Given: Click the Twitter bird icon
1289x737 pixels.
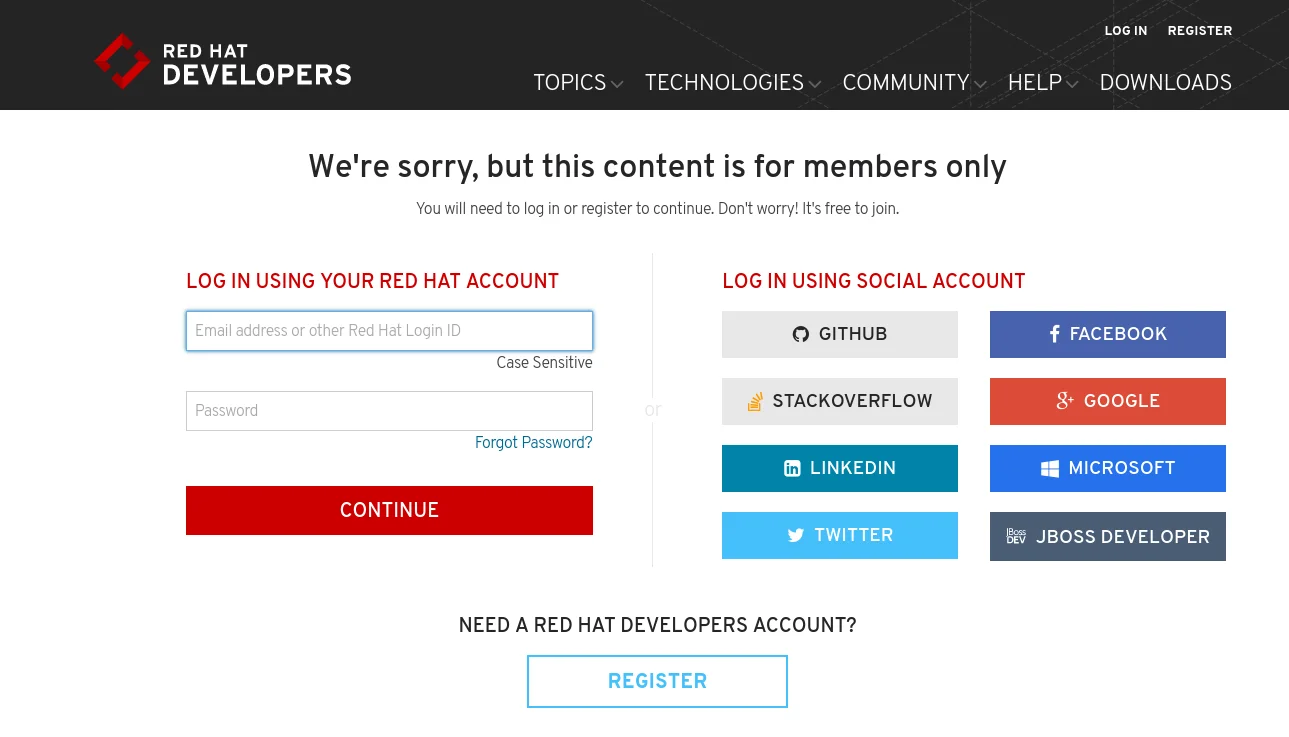Looking at the screenshot, I should click(x=796, y=535).
